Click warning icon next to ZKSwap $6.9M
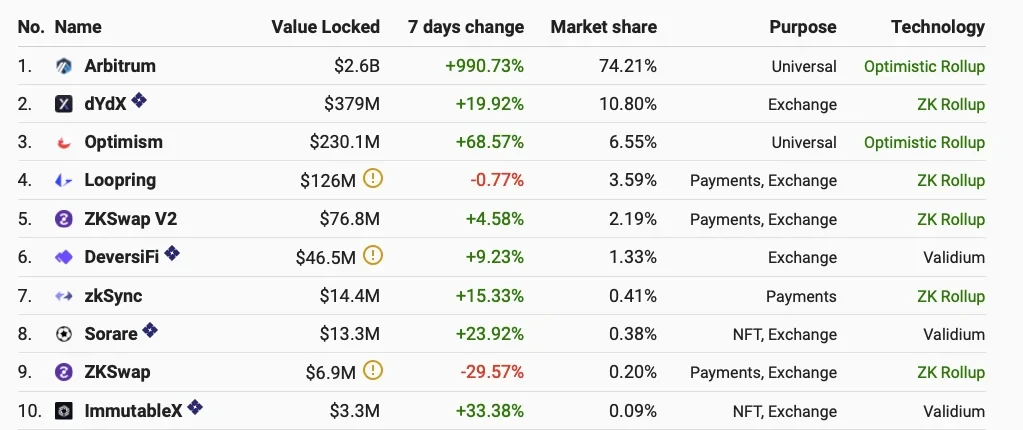1023x430 pixels. tap(373, 371)
